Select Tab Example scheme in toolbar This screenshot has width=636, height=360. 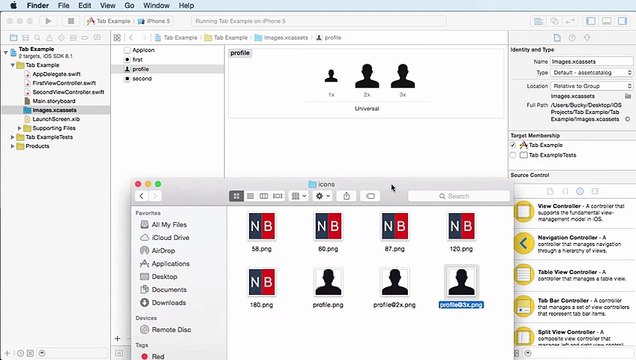pos(109,21)
